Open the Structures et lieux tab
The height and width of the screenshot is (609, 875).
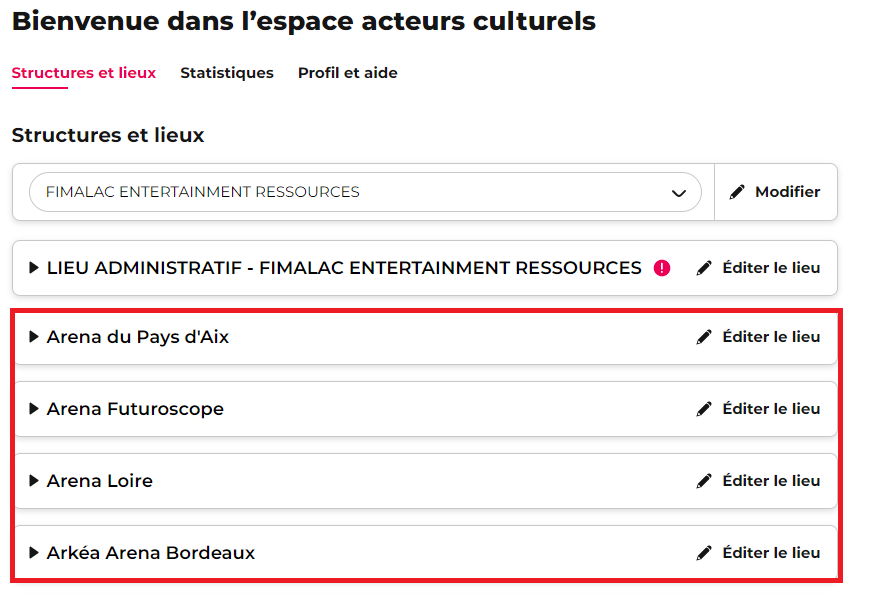84,73
